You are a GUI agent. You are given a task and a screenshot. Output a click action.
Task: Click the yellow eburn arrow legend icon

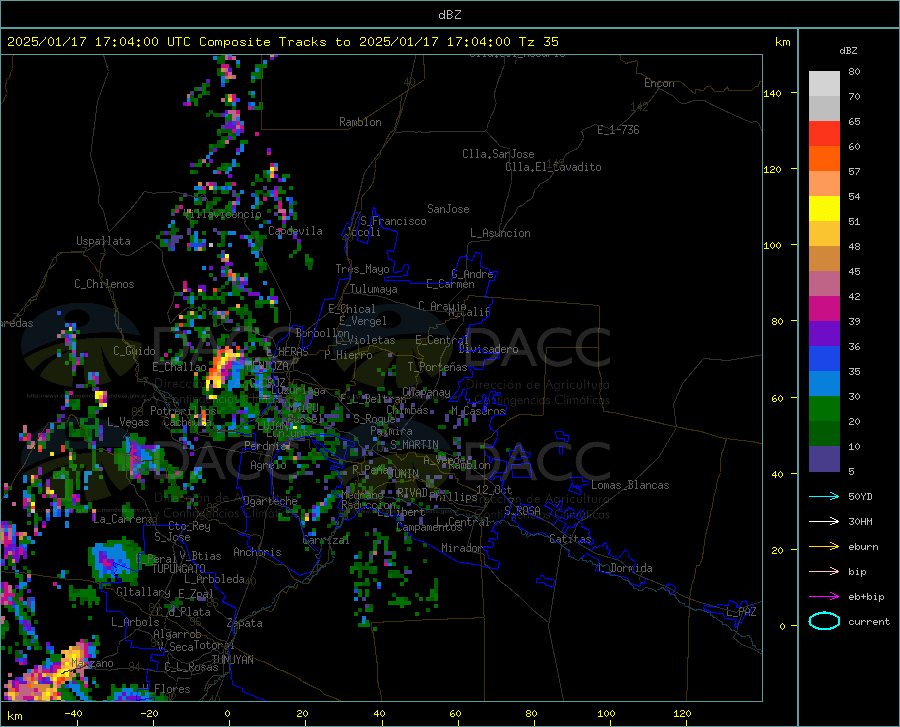click(824, 546)
